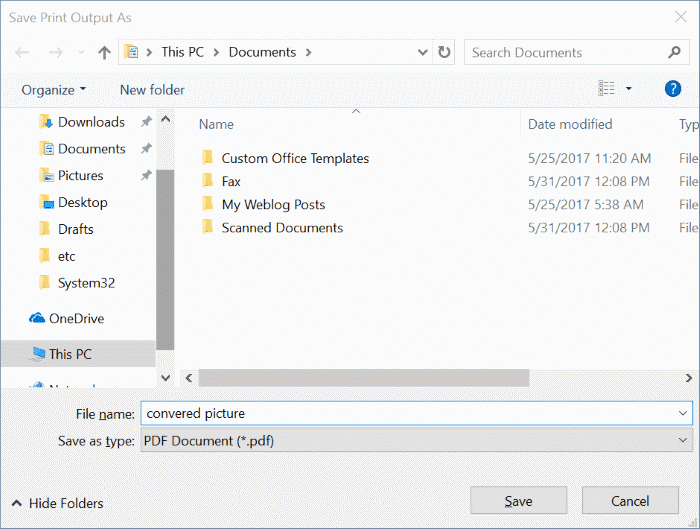Select the Fax folder
The width and height of the screenshot is (700, 529).
coord(231,181)
